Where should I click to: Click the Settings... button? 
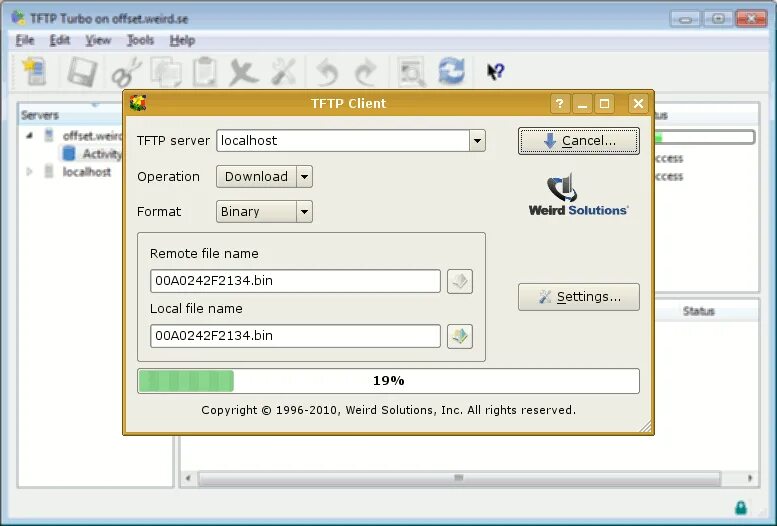point(579,297)
